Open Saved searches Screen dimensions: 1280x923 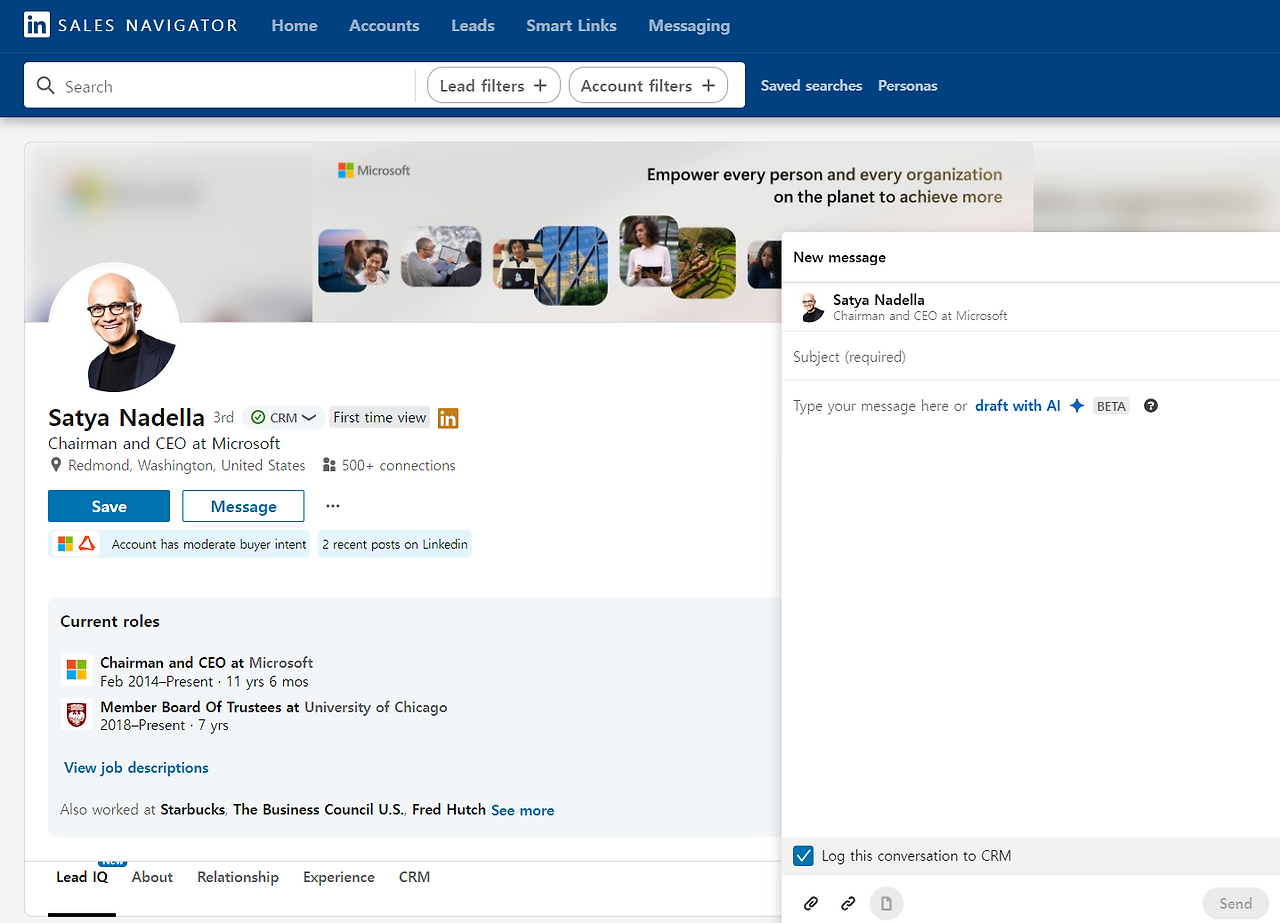pyautogui.click(x=811, y=86)
